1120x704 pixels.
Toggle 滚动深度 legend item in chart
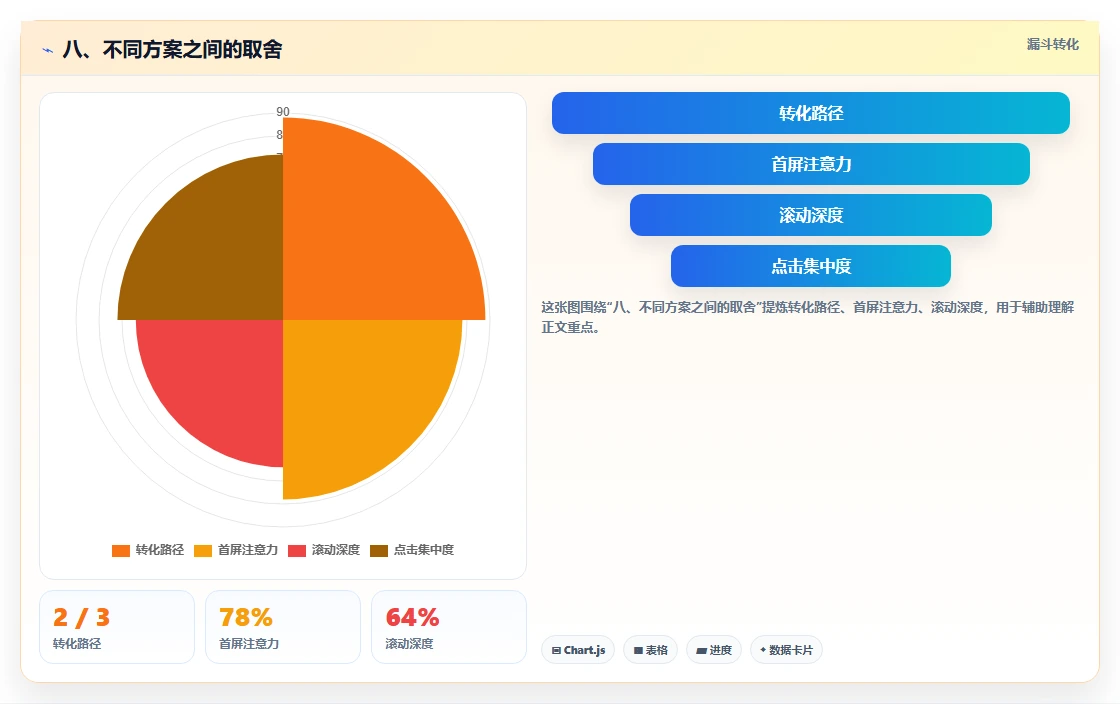coord(324,550)
